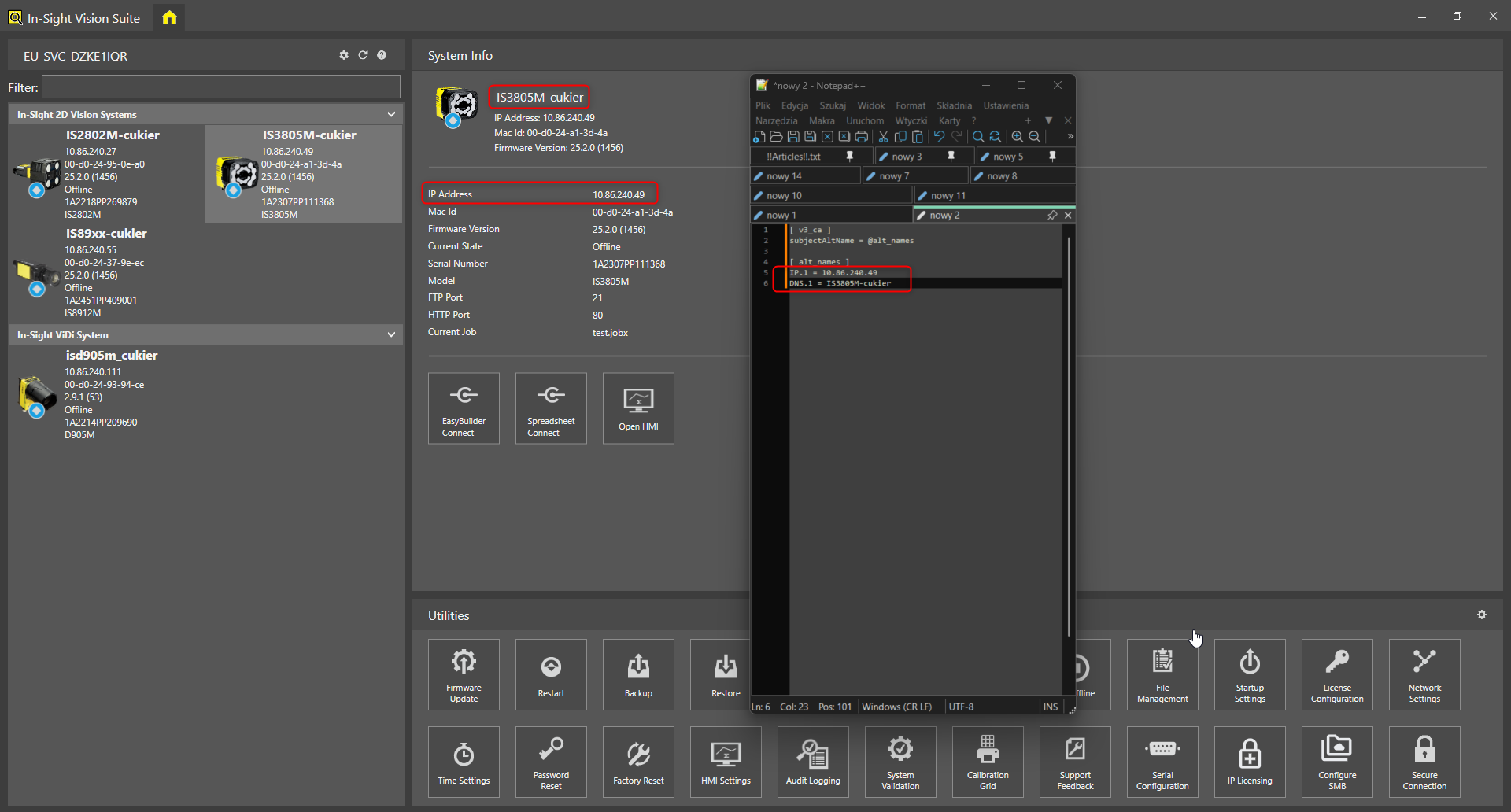Click Save icon in Notepad++ toolbar
This screenshot has width=1511, height=812.
[x=793, y=136]
